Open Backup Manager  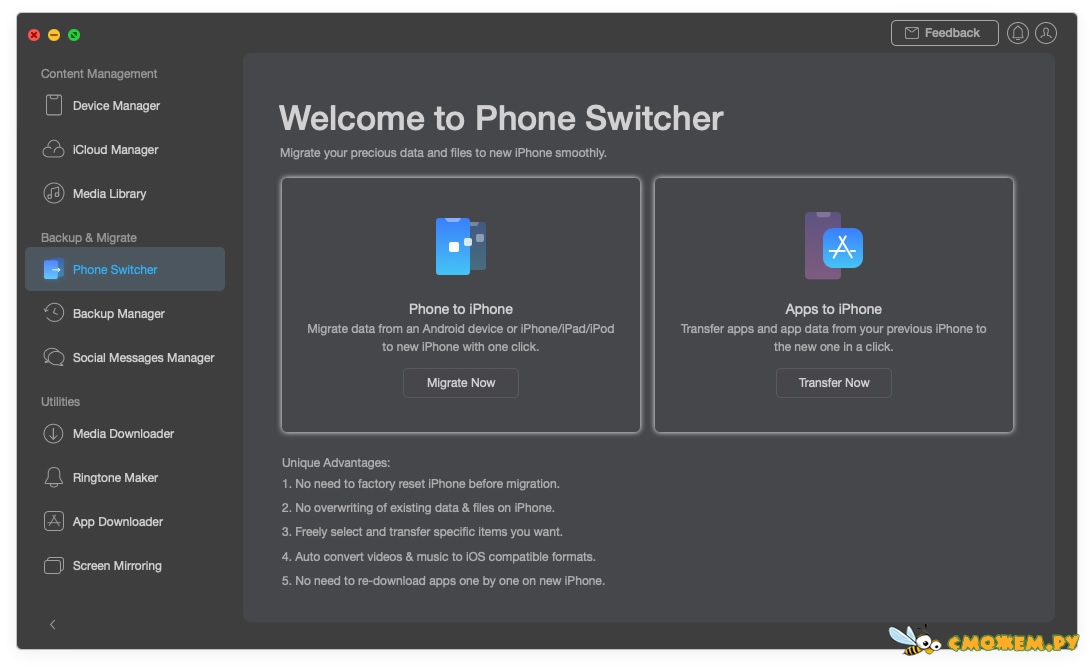[125, 313]
